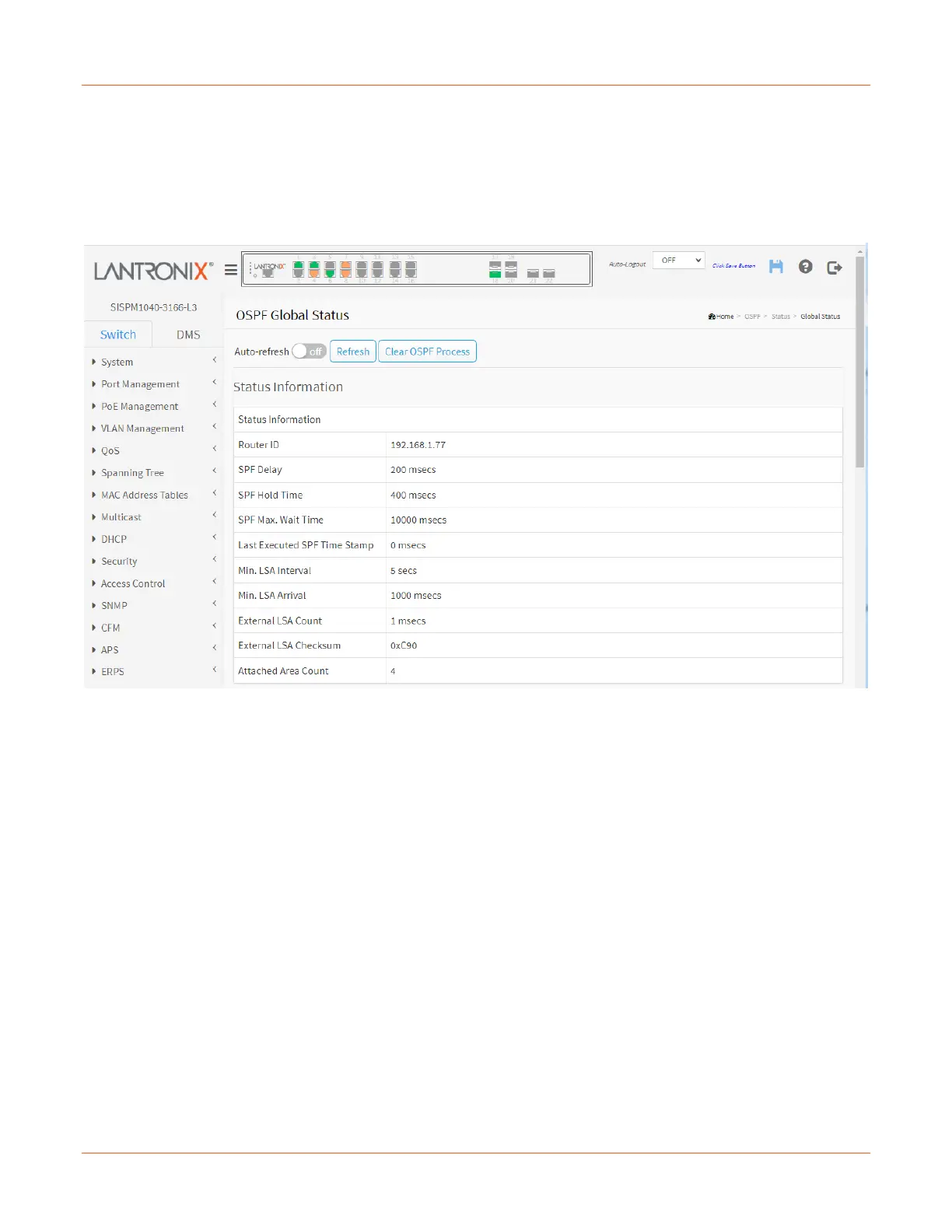Screen dimensions: 952x1232
Task: Expand the Access Control menu
Action: pyautogui.click(x=154, y=583)
